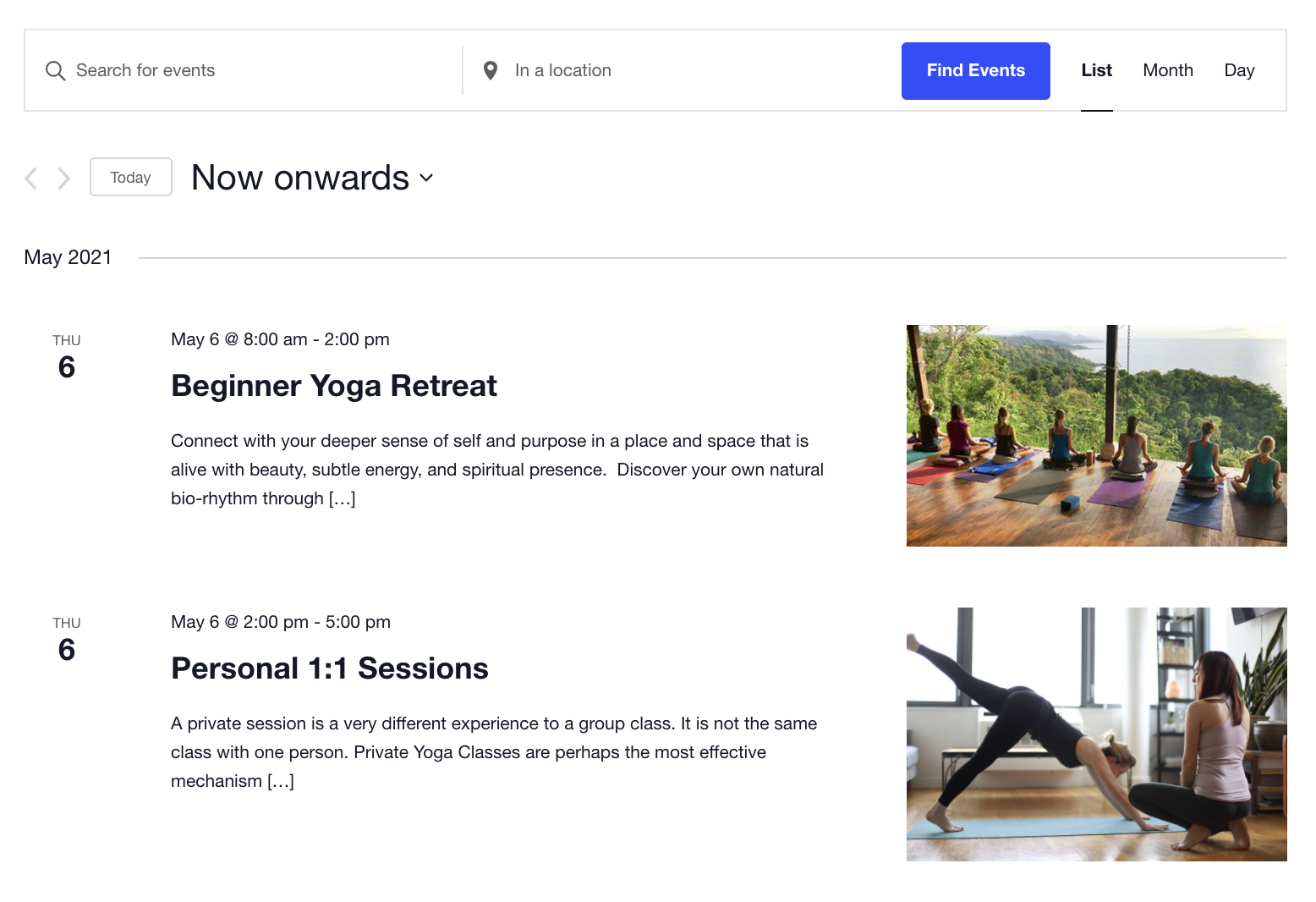The width and height of the screenshot is (1316, 902).
Task: Open the Now onwards date picker
Action: (299, 178)
